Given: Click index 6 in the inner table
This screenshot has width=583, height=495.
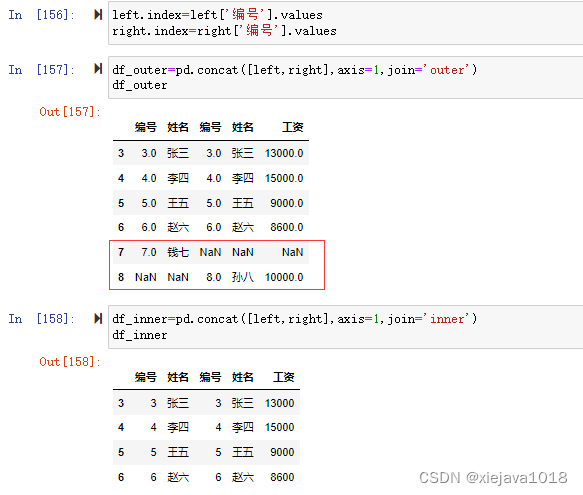Looking at the screenshot, I should coord(121,477).
